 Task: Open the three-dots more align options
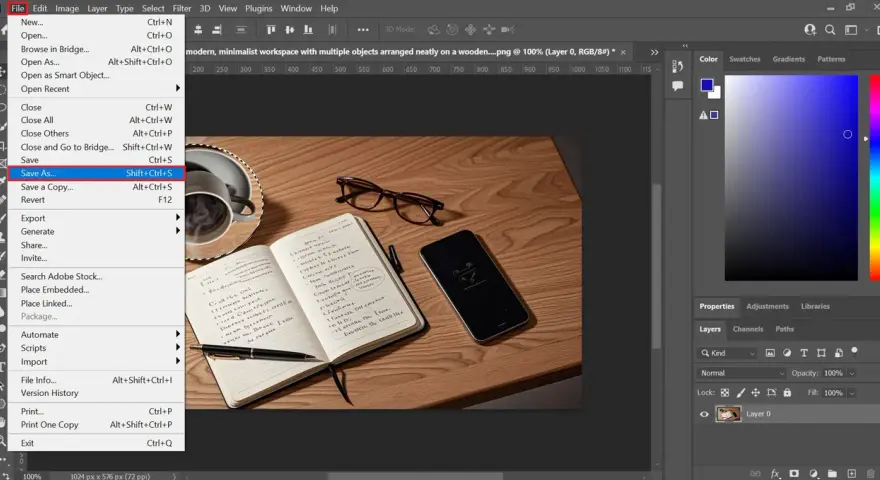click(363, 30)
